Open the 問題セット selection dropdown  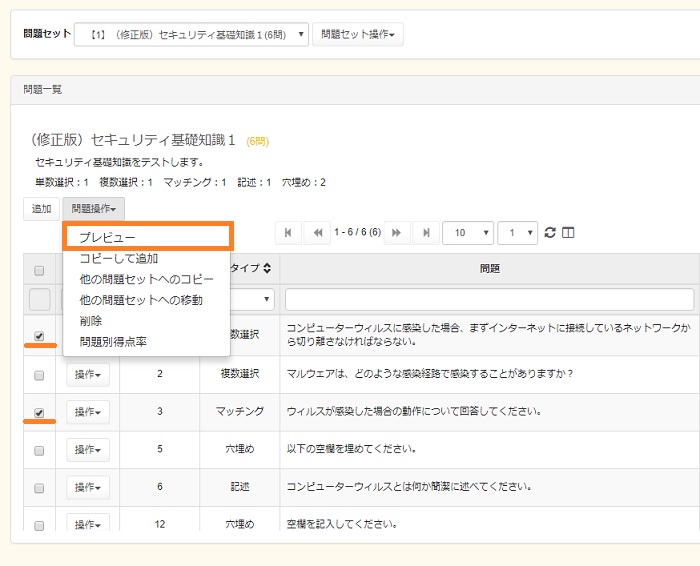[x=191, y=35]
